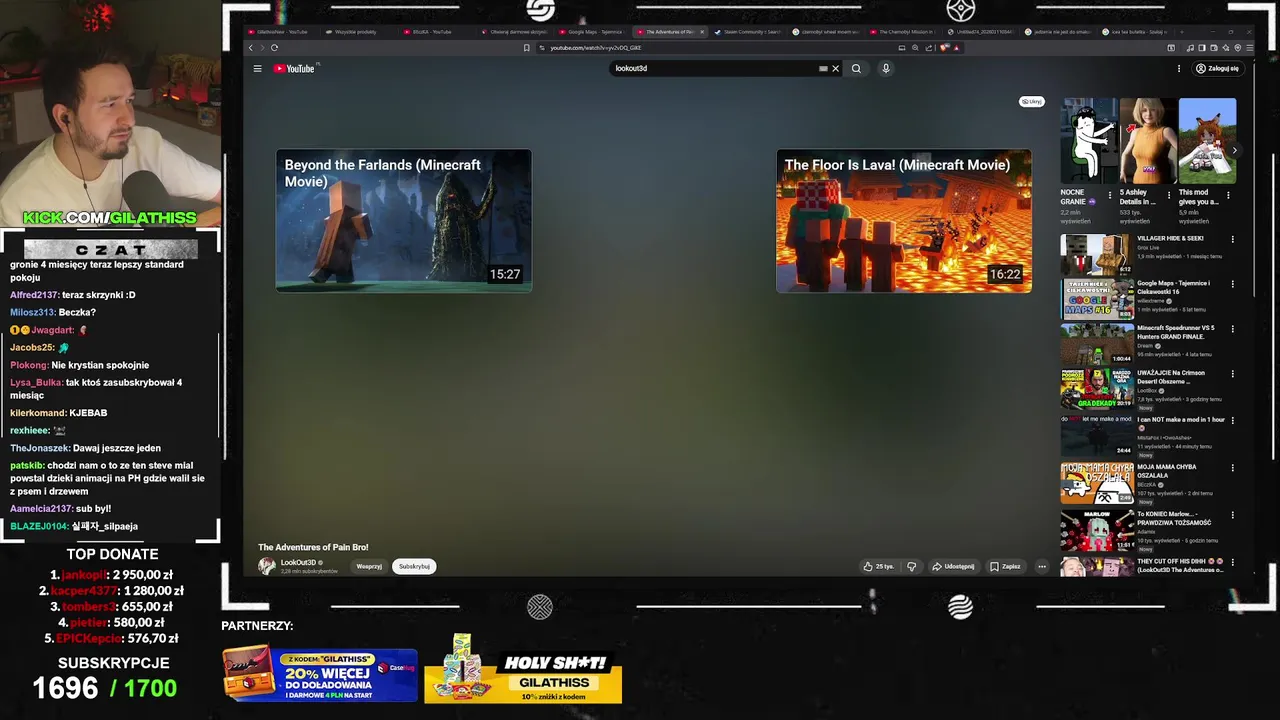The width and height of the screenshot is (1280, 720).
Task: Close The Adventures of Pain Bro tab
Action: point(702,32)
